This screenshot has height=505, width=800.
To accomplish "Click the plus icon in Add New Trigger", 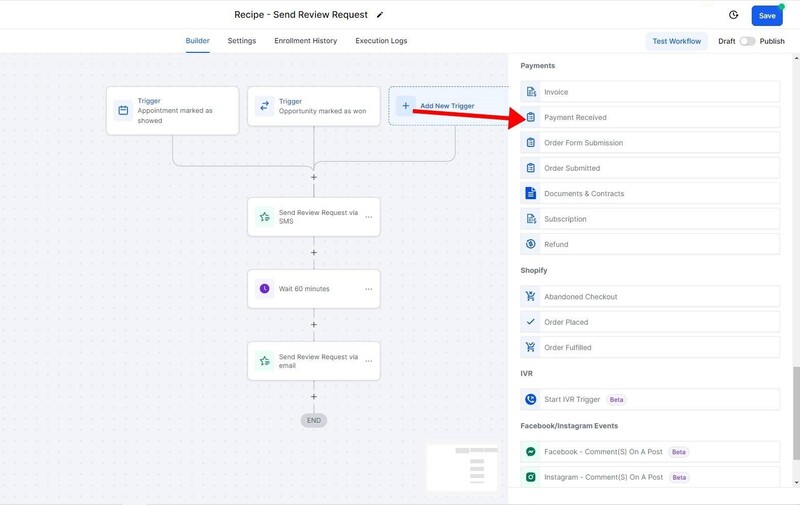I will pyautogui.click(x=406, y=106).
